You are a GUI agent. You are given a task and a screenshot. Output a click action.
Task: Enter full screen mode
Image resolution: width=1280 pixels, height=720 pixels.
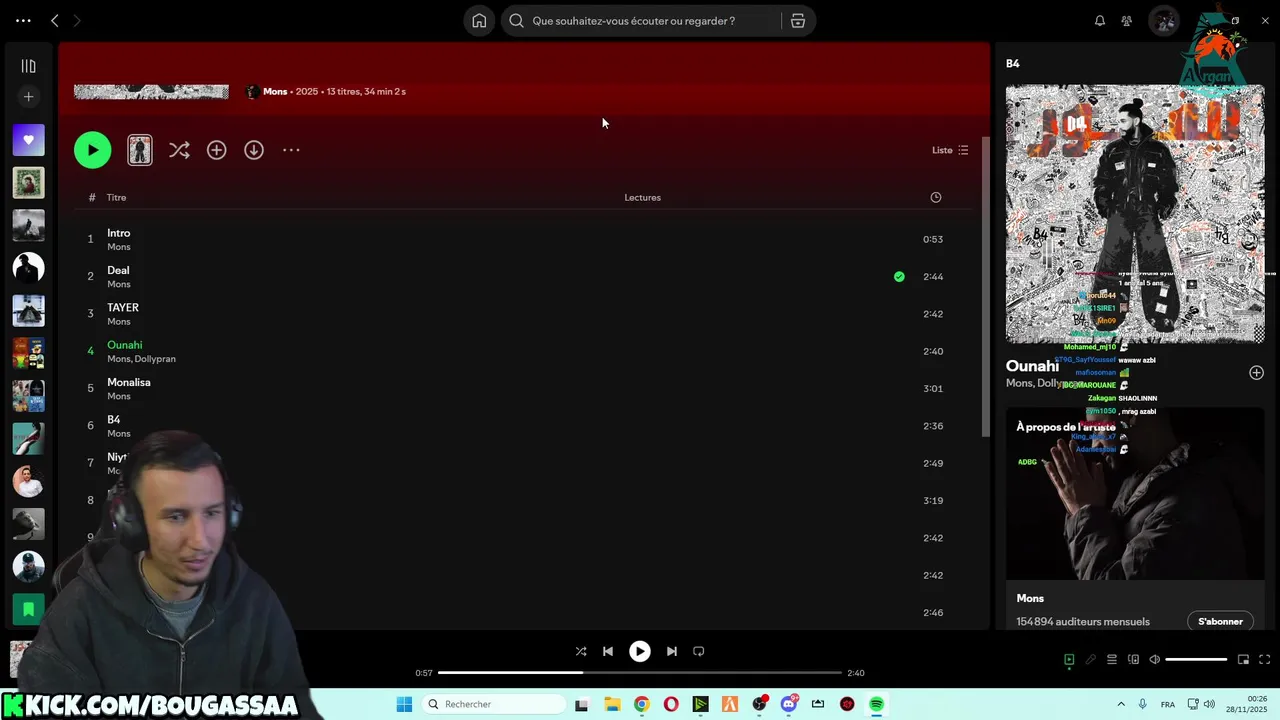click(1264, 660)
